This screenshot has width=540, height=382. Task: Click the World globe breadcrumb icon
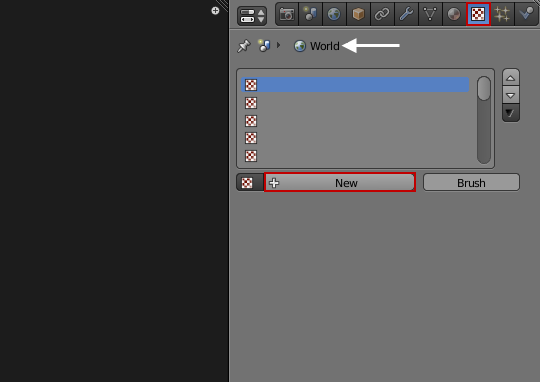click(x=300, y=46)
